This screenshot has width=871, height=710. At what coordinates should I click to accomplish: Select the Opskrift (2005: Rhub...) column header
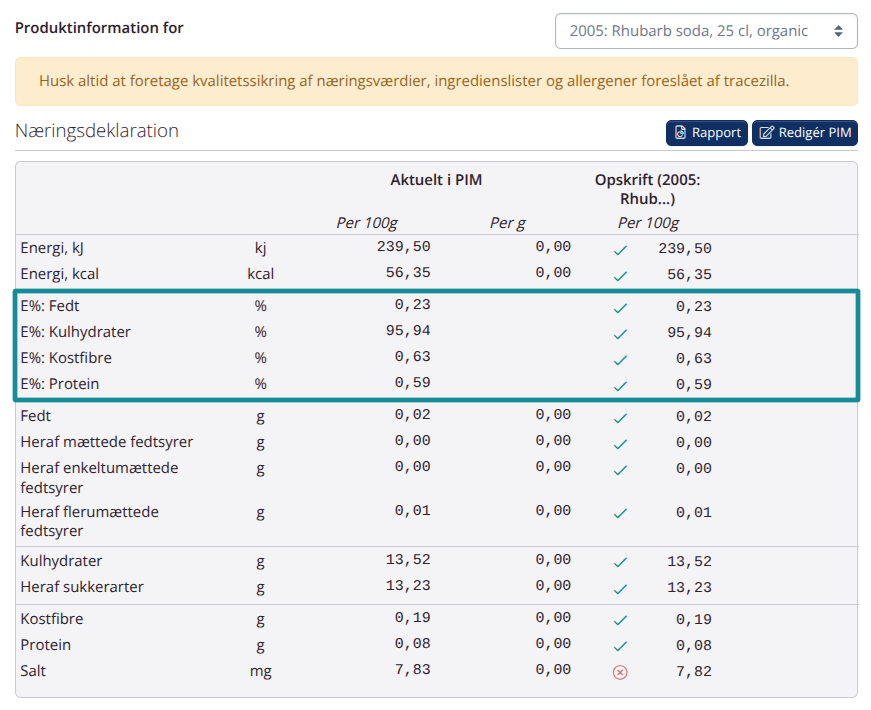[x=647, y=189]
